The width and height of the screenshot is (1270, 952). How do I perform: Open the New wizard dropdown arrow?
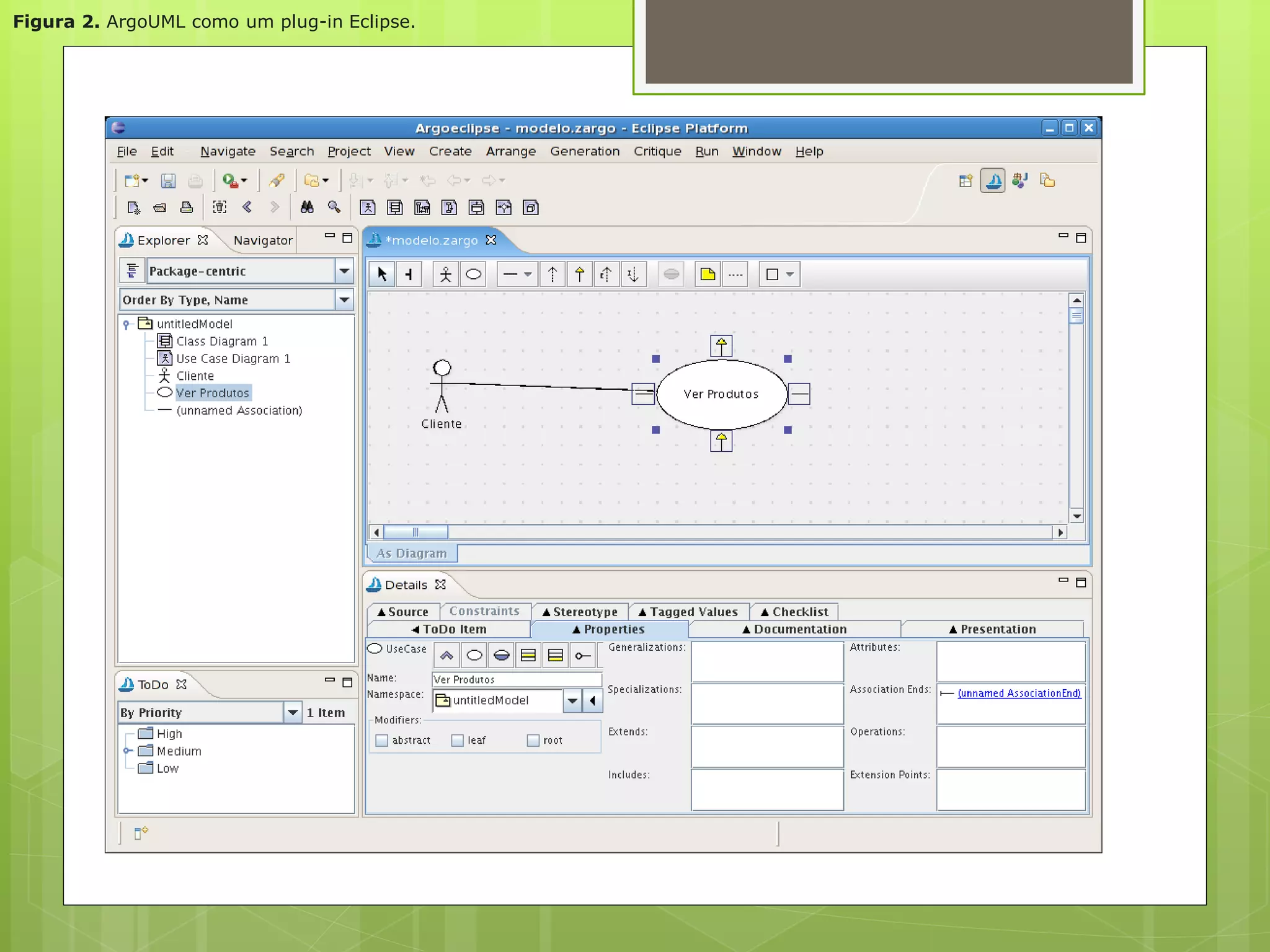point(145,180)
